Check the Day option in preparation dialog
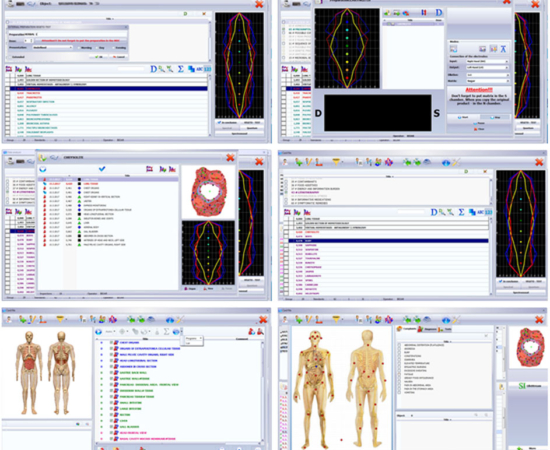Viewport: 550px width, 450px height. (97, 48)
